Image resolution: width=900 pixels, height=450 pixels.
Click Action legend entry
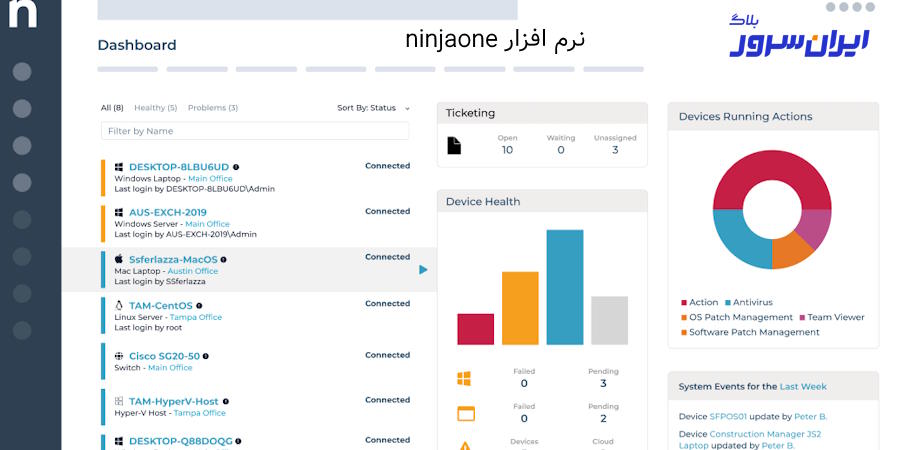coord(700,302)
